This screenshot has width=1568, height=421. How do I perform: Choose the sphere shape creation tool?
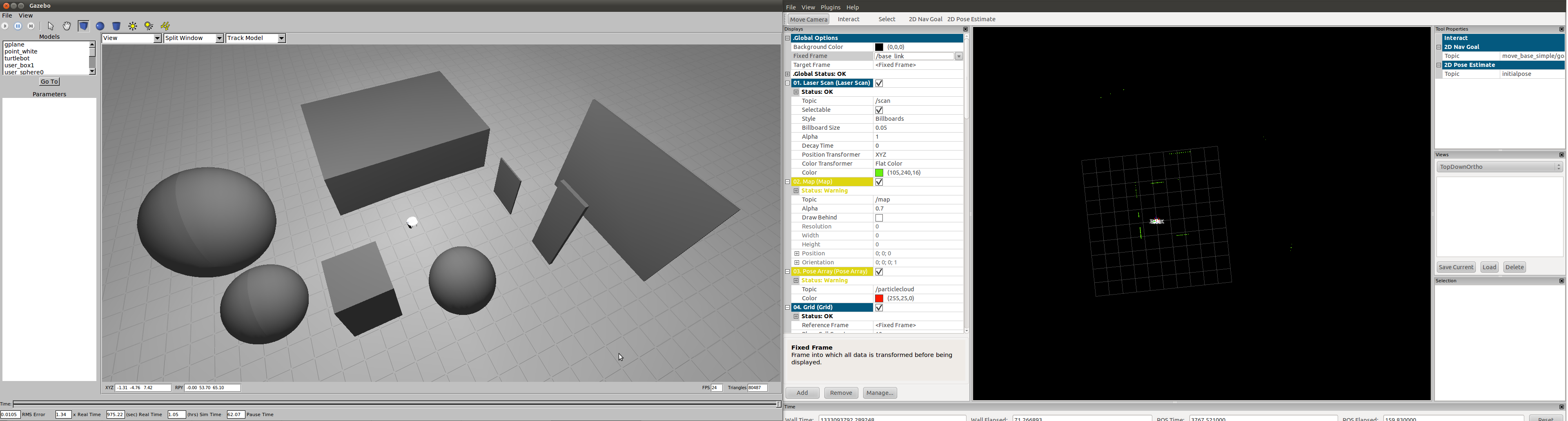100,26
